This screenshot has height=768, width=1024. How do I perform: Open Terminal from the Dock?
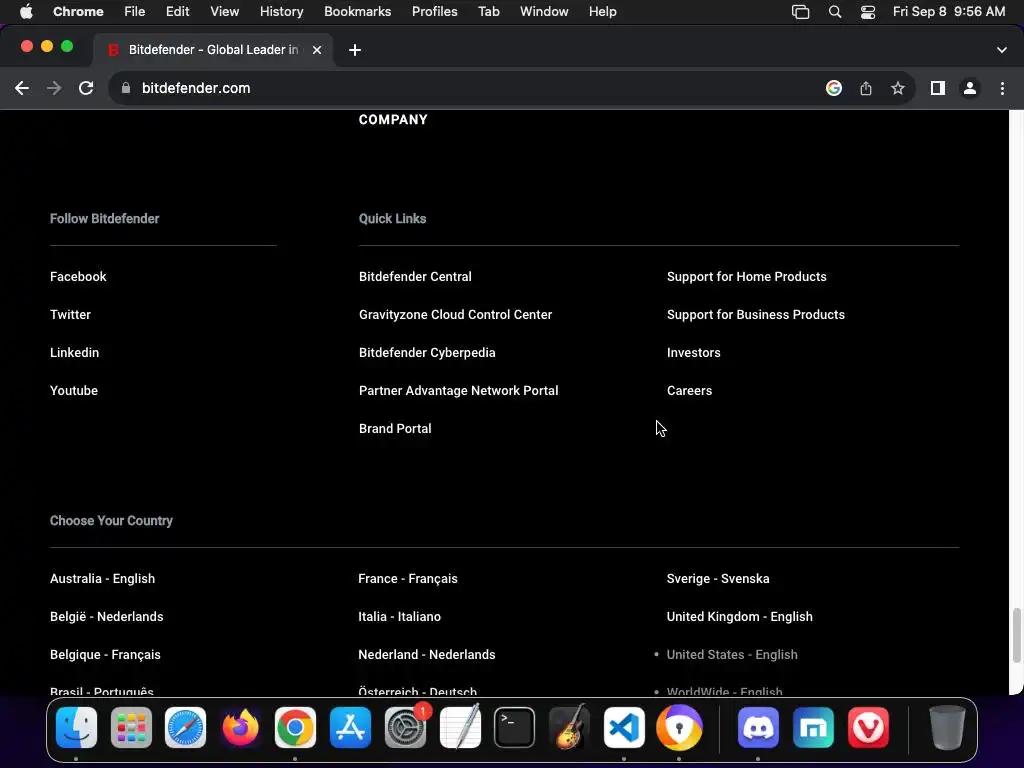click(515, 728)
